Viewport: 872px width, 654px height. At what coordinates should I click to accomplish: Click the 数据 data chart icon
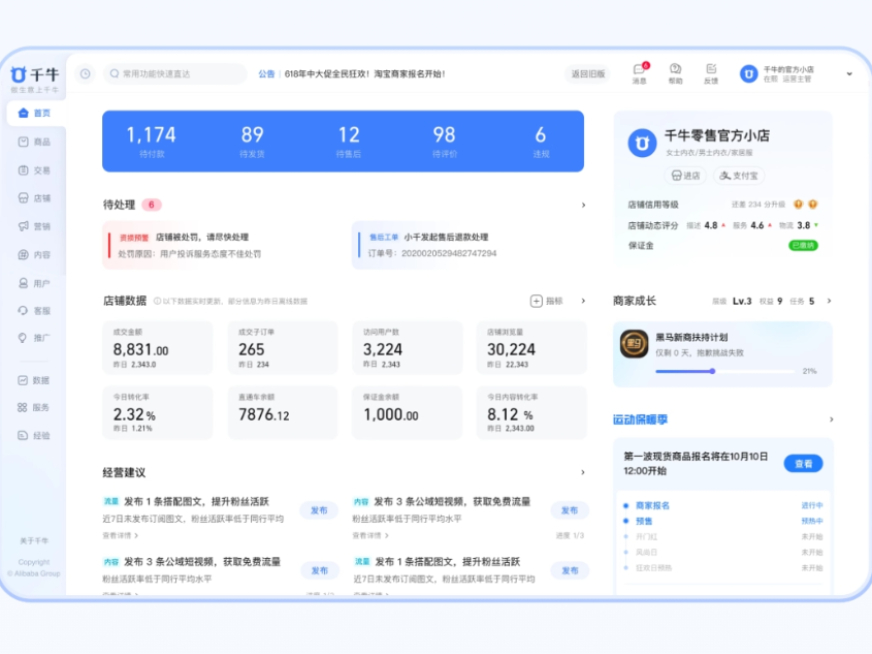[x=23, y=380]
